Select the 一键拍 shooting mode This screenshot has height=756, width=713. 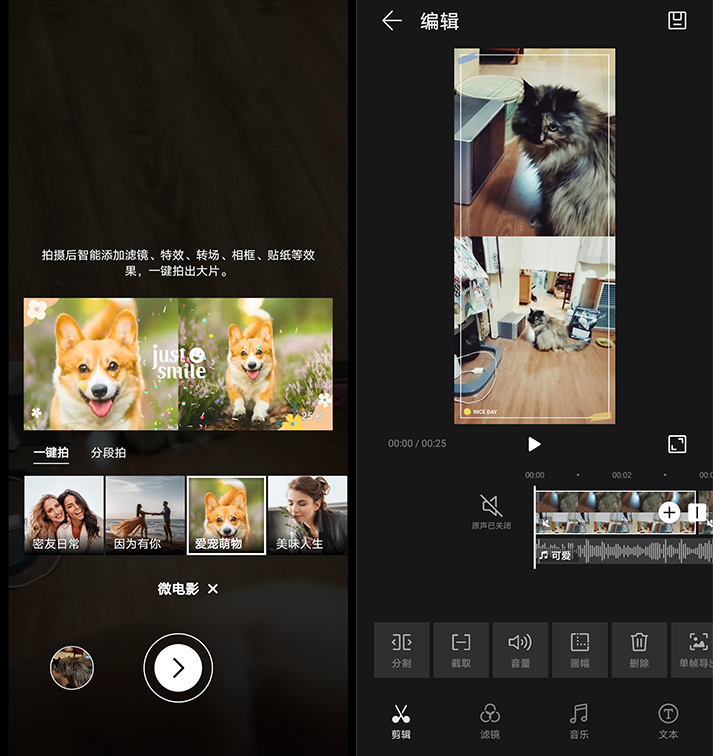click(x=51, y=453)
